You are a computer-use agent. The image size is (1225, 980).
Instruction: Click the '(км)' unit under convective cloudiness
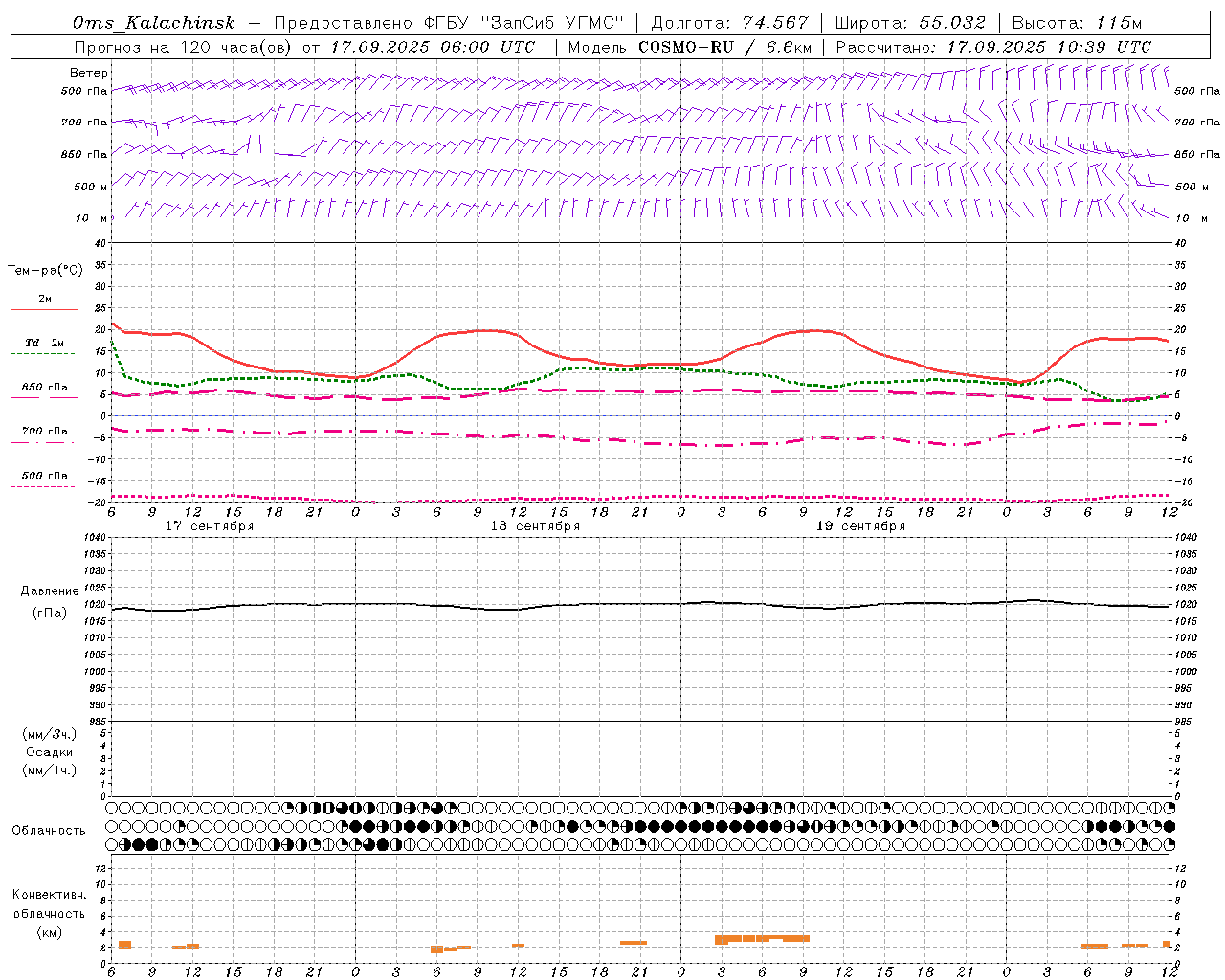(50, 932)
